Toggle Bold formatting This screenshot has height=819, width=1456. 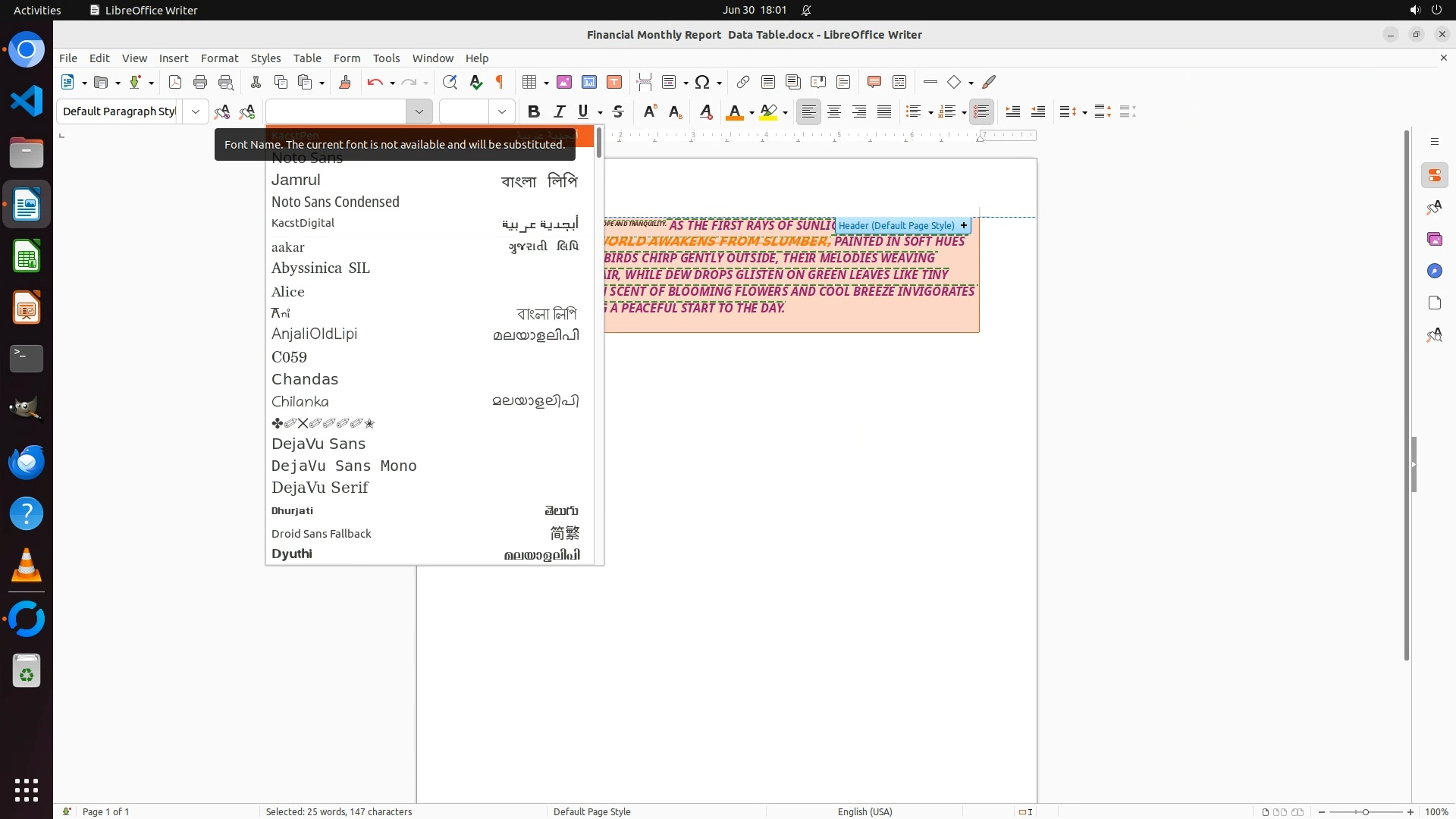534,111
